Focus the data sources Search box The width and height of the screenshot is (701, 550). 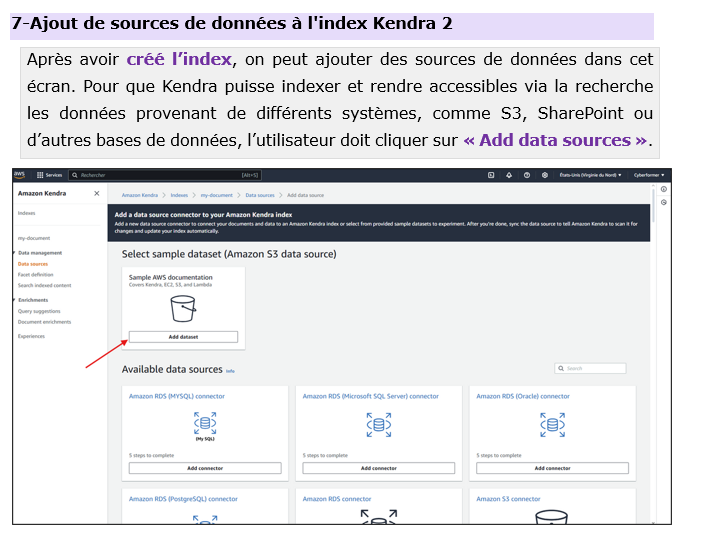[590, 368]
